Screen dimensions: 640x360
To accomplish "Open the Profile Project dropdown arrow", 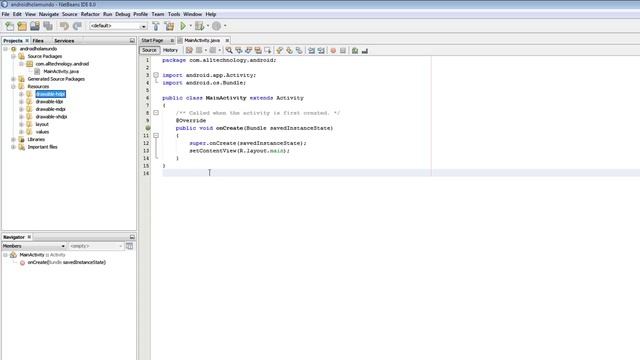I will pos(225,26).
